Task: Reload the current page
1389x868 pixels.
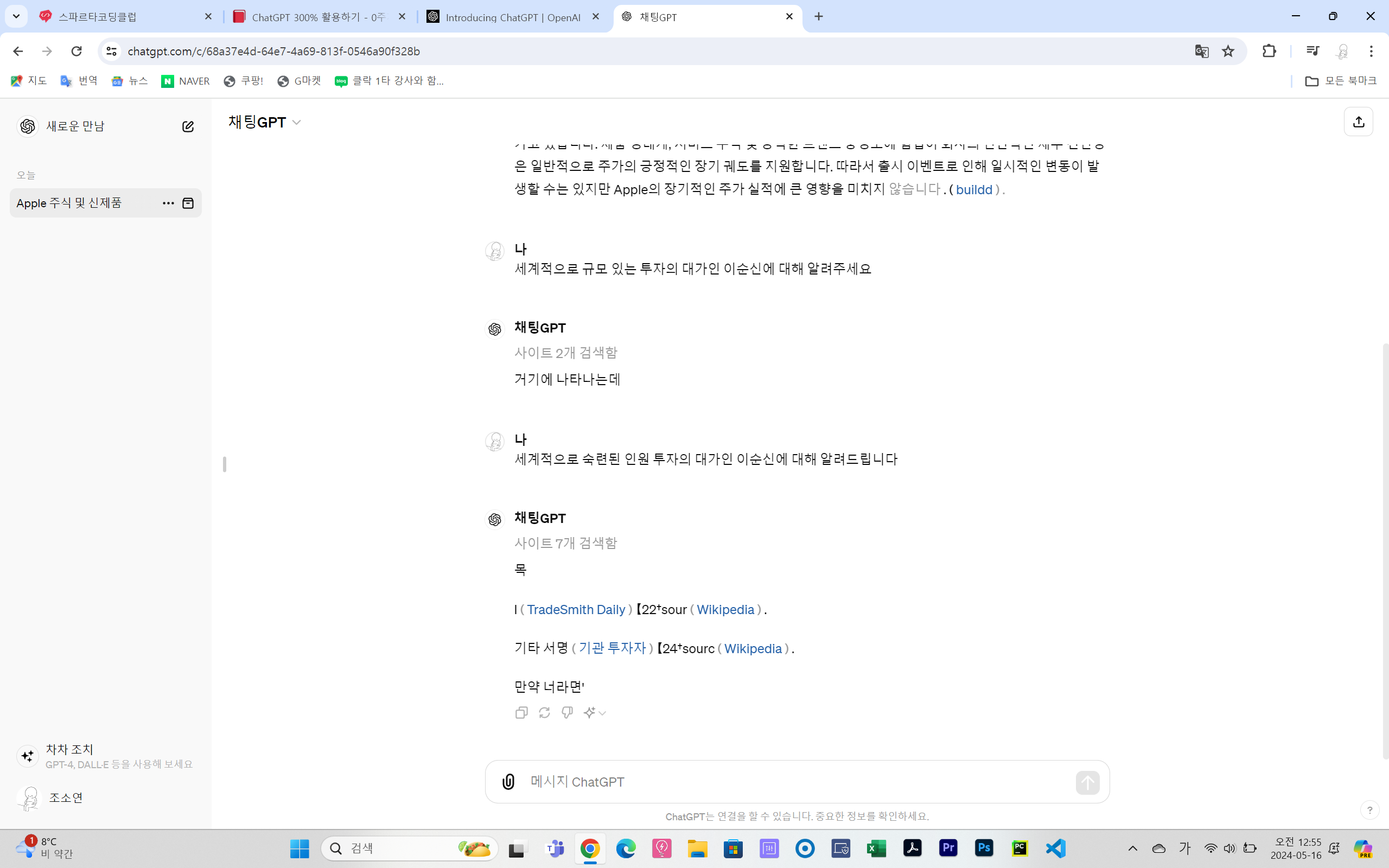Action: 77,51
